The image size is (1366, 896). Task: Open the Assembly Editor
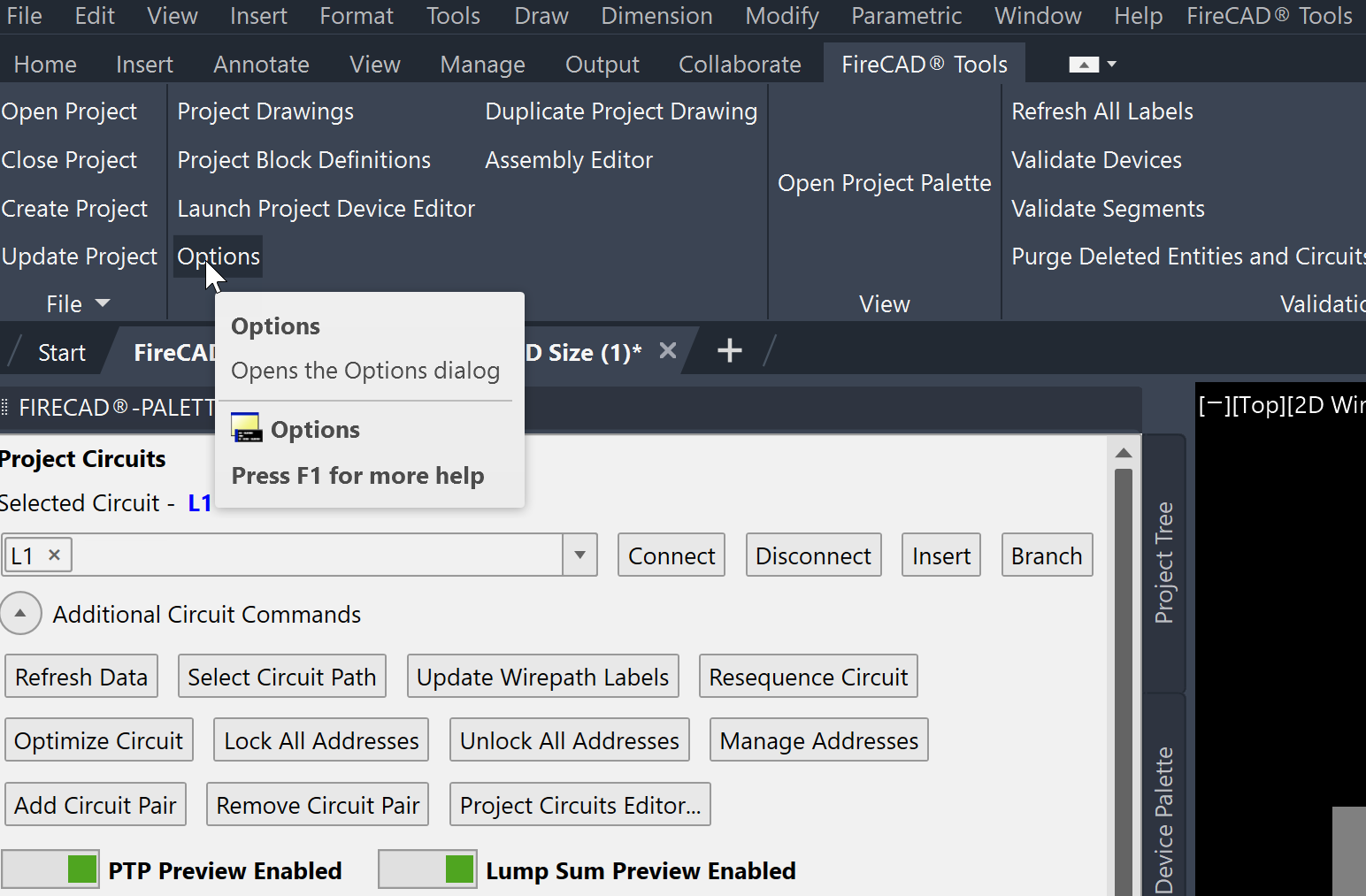click(569, 160)
